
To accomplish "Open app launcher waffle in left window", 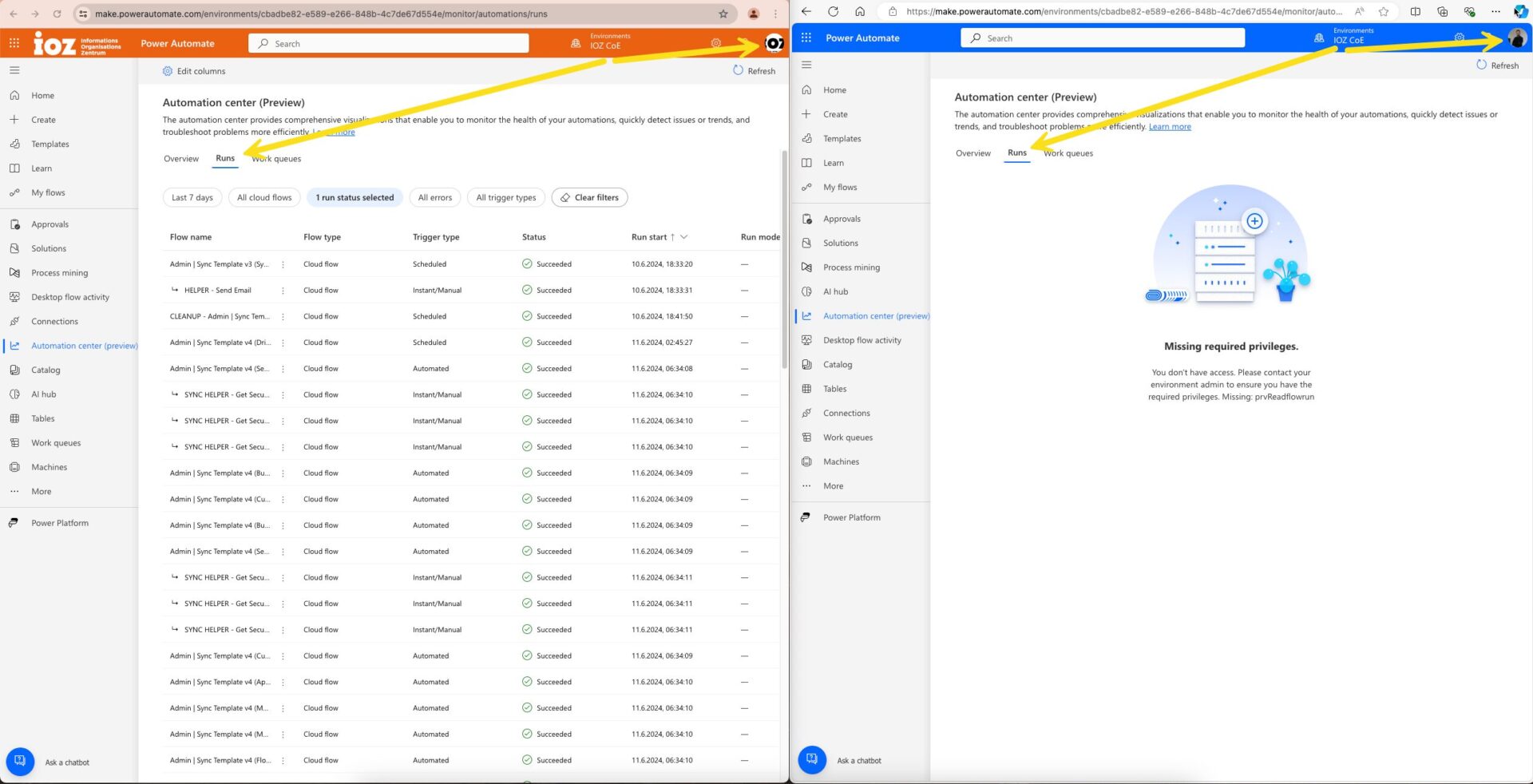I will click(x=14, y=43).
